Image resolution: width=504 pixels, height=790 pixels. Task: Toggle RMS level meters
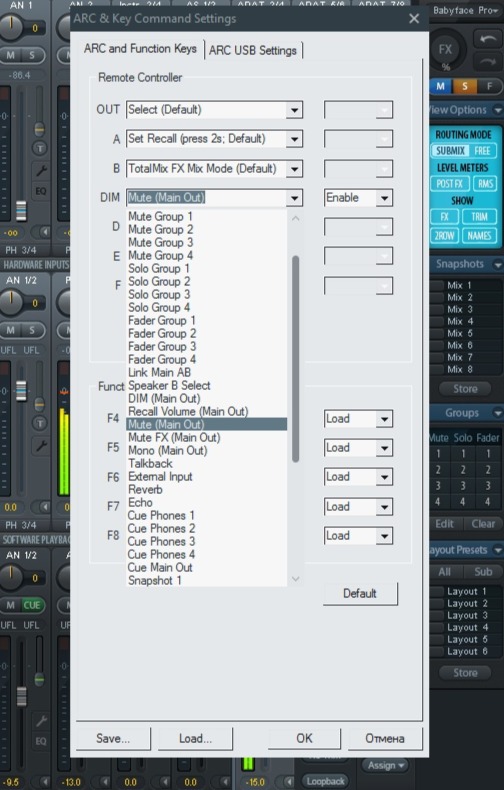(485, 184)
